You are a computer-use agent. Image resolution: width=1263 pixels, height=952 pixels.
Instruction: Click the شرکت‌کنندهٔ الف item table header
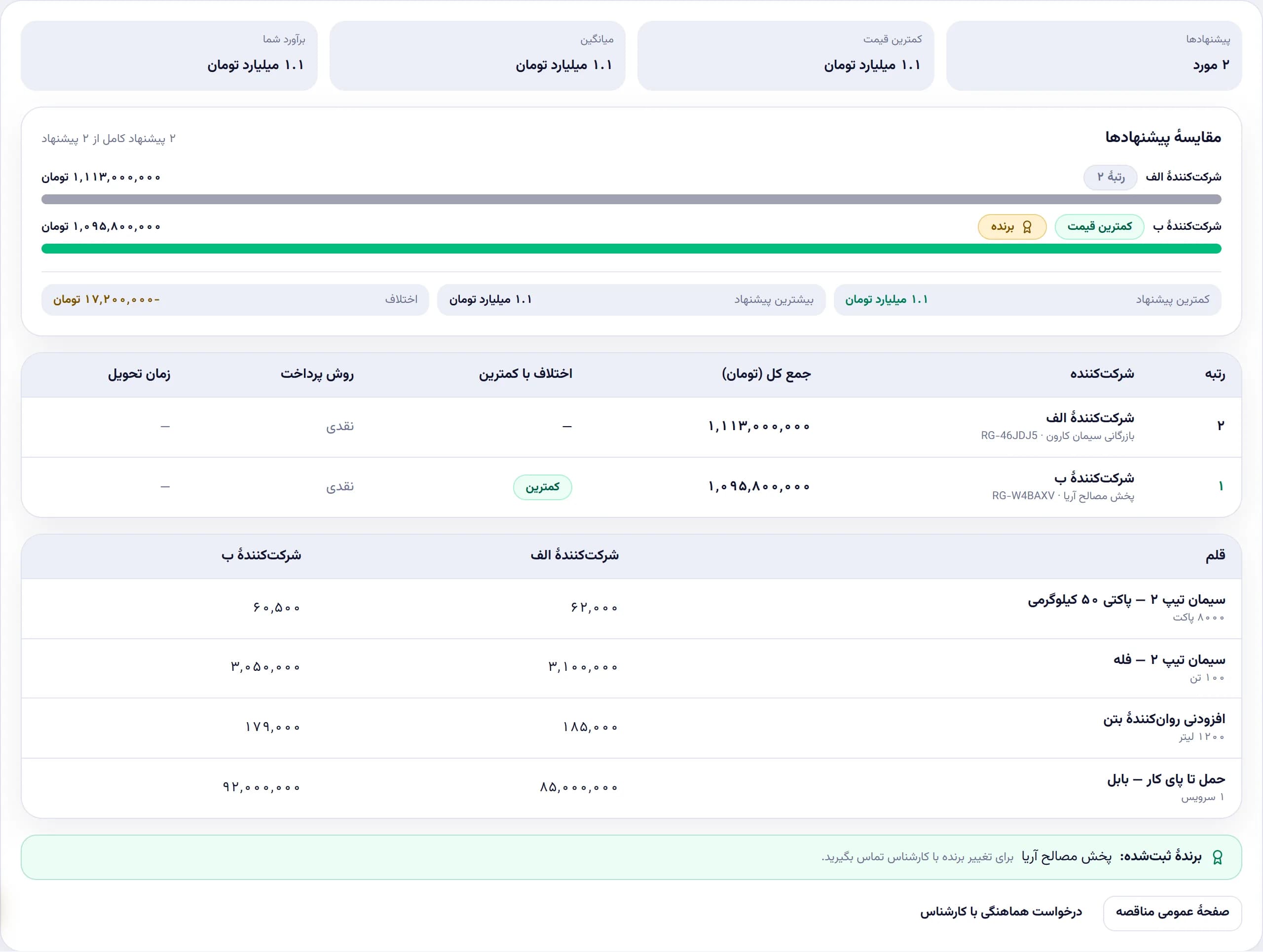[574, 555]
